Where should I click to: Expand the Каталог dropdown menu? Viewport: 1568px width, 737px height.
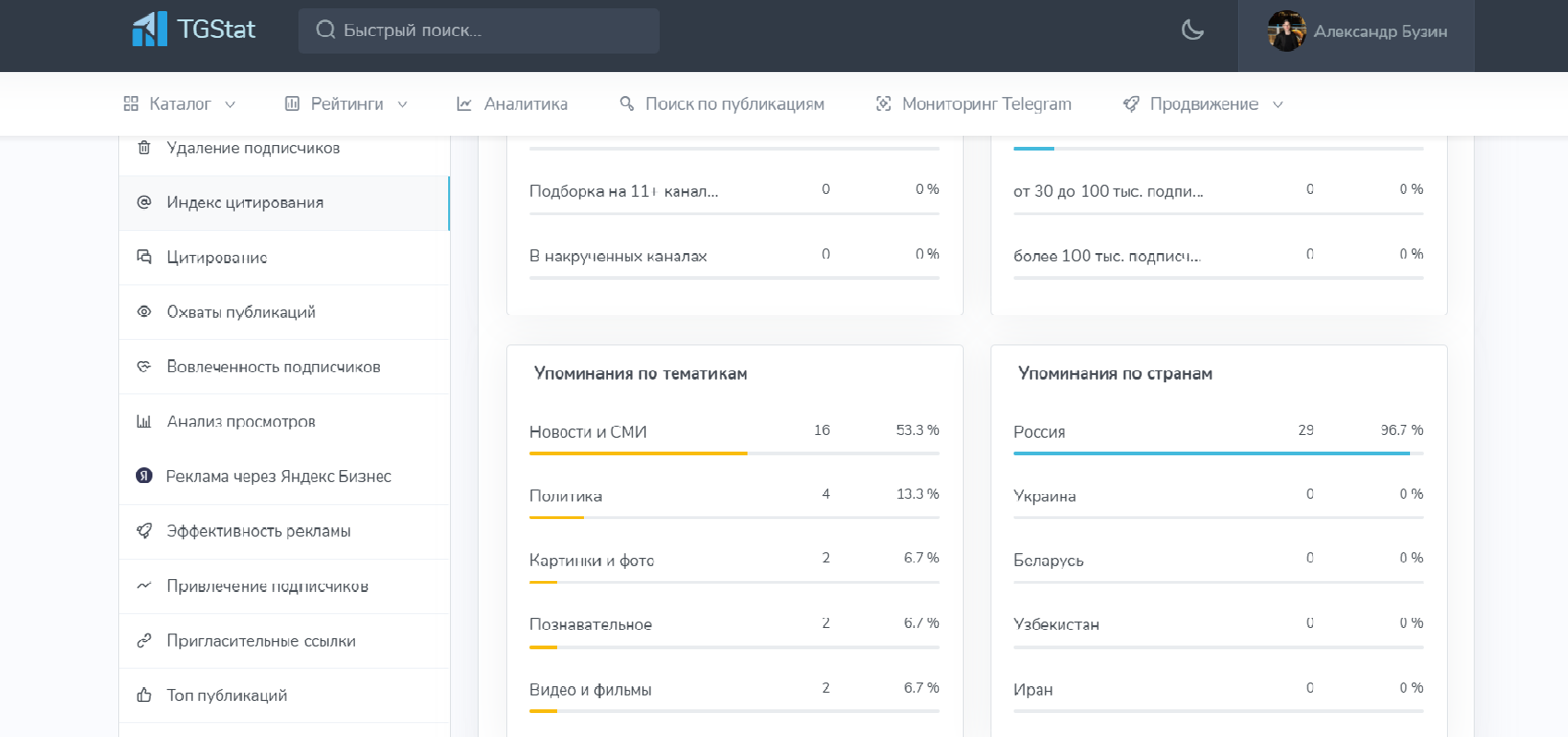[x=179, y=104]
